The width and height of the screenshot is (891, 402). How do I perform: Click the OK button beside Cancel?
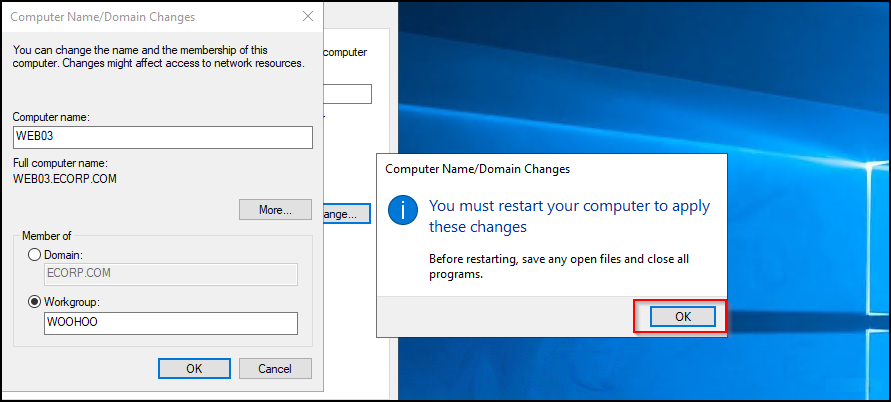click(x=194, y=368)
